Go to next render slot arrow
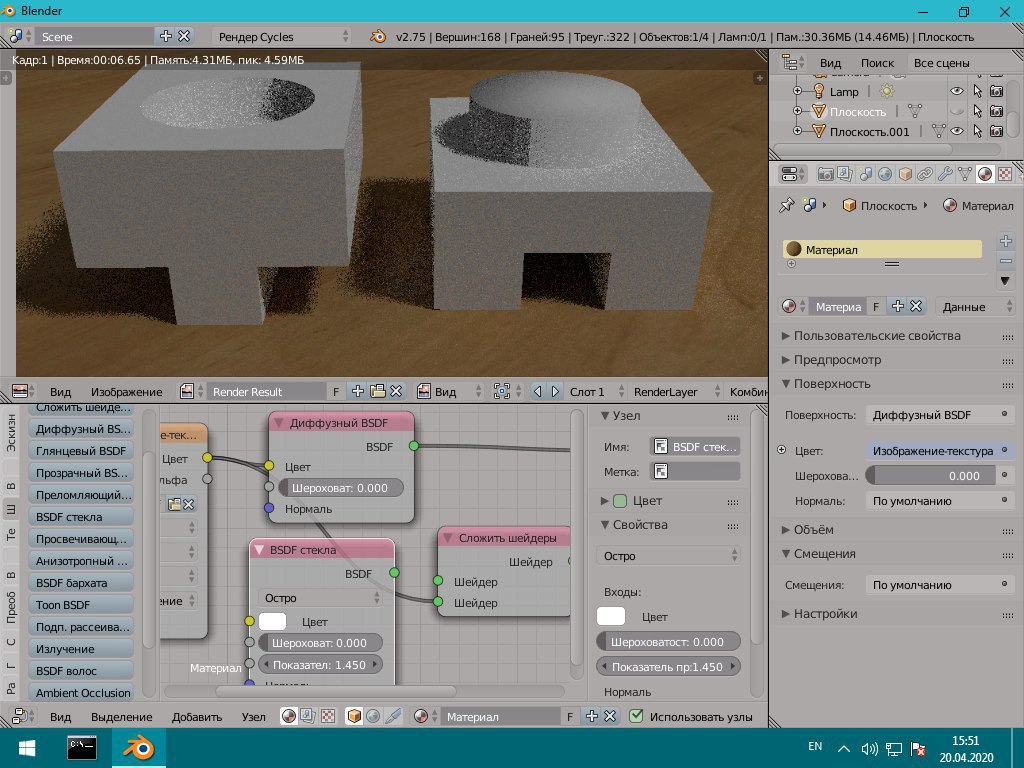 [555, 391]
